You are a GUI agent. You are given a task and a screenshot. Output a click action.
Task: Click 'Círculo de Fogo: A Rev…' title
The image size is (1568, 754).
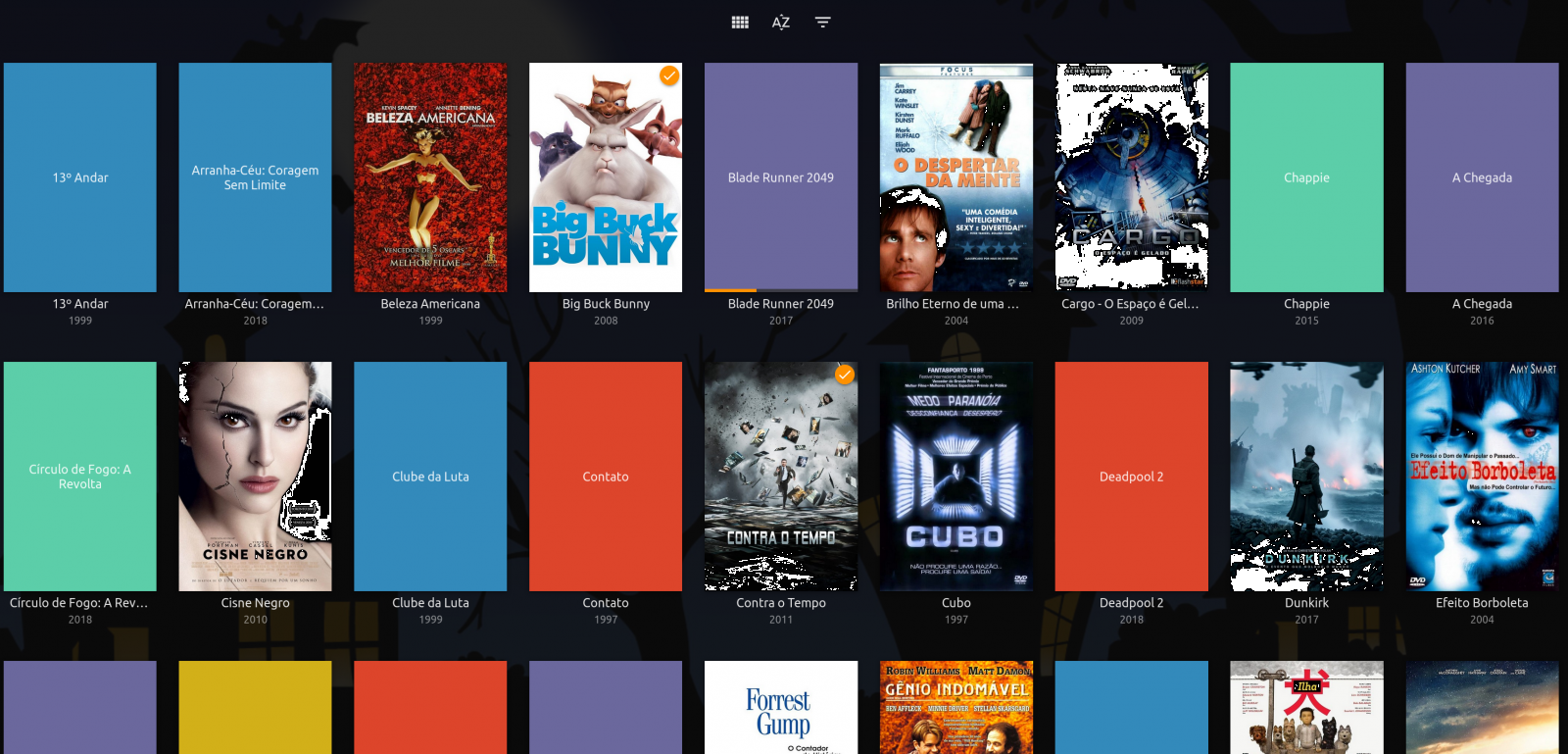[78, 603]
